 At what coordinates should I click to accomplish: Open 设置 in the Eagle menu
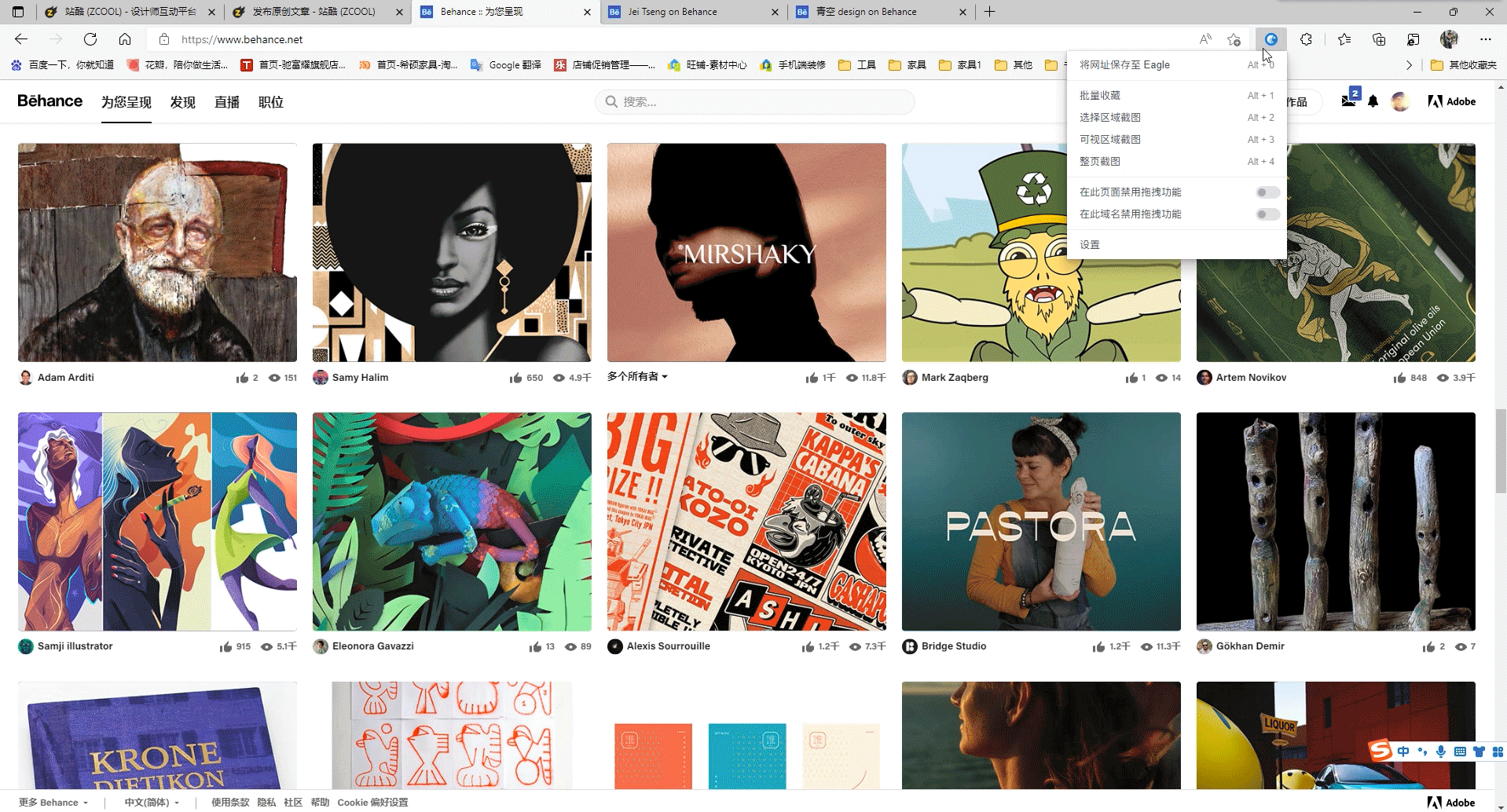point(1176,245)
